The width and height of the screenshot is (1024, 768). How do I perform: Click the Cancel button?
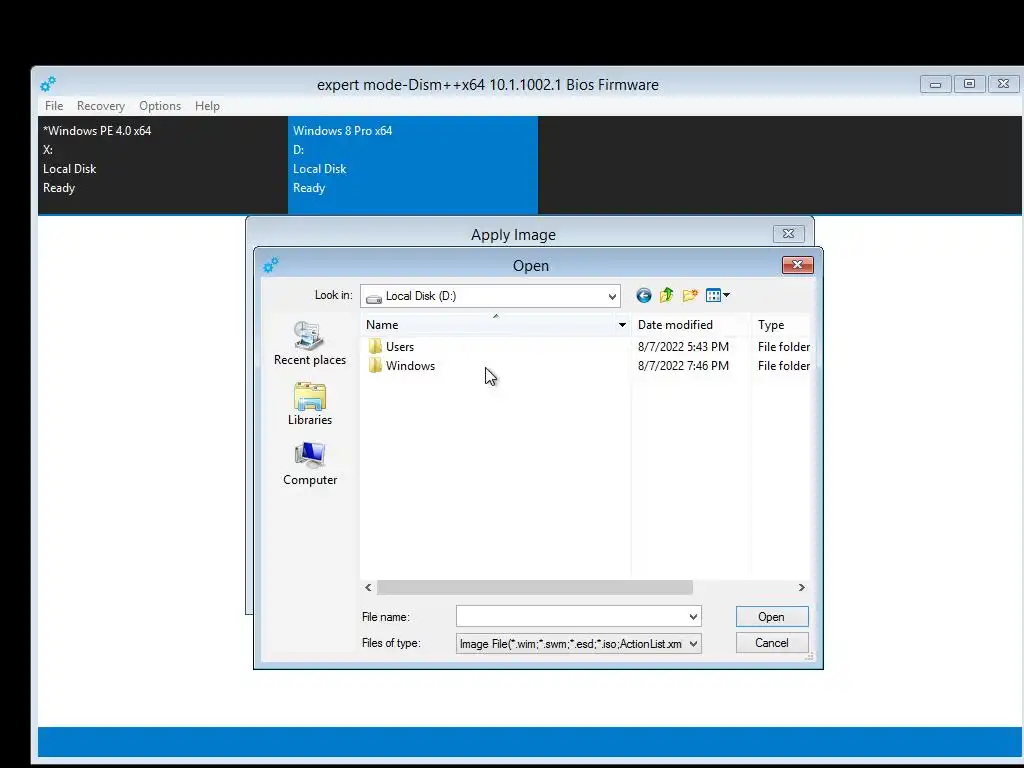pyautogui.click(x=772, y=643)
